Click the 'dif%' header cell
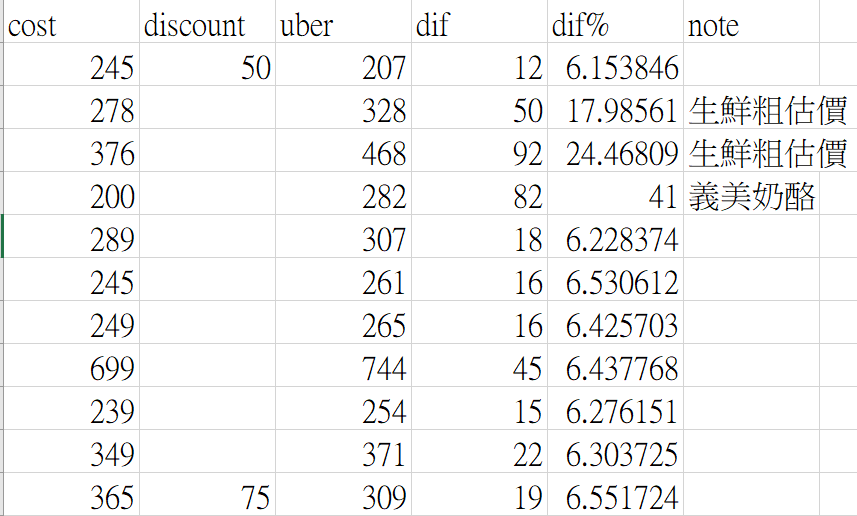The width and height of the screenshot is (857, 516). point(615,25)
